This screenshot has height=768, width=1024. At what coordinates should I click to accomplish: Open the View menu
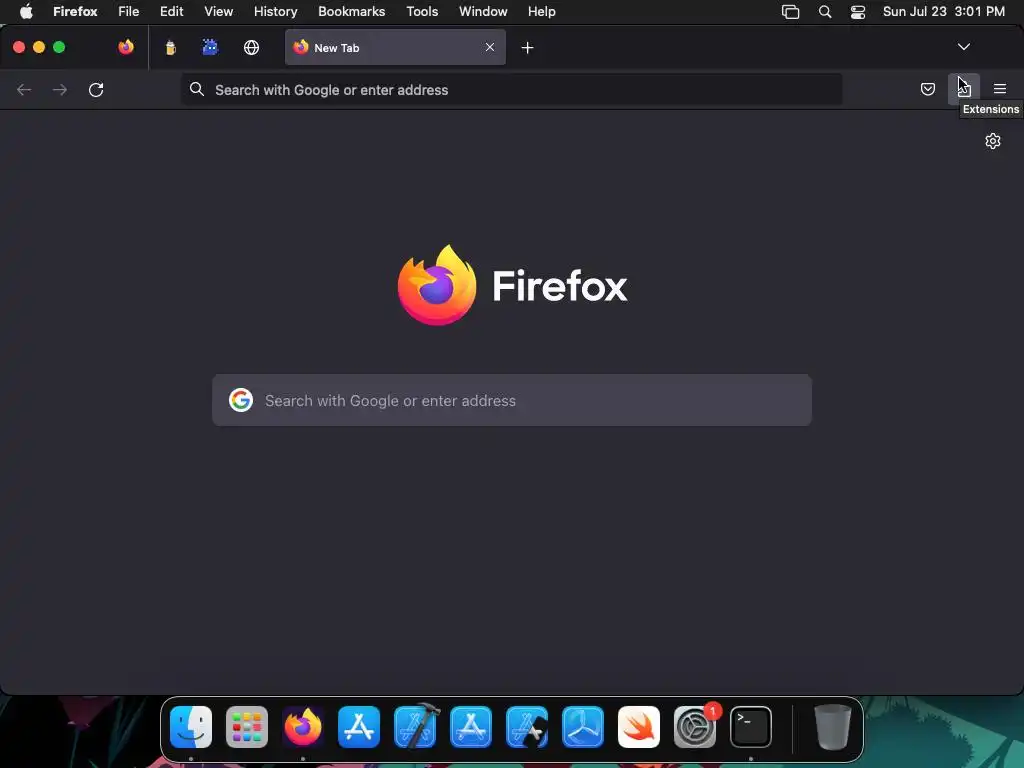coord(218,12)
